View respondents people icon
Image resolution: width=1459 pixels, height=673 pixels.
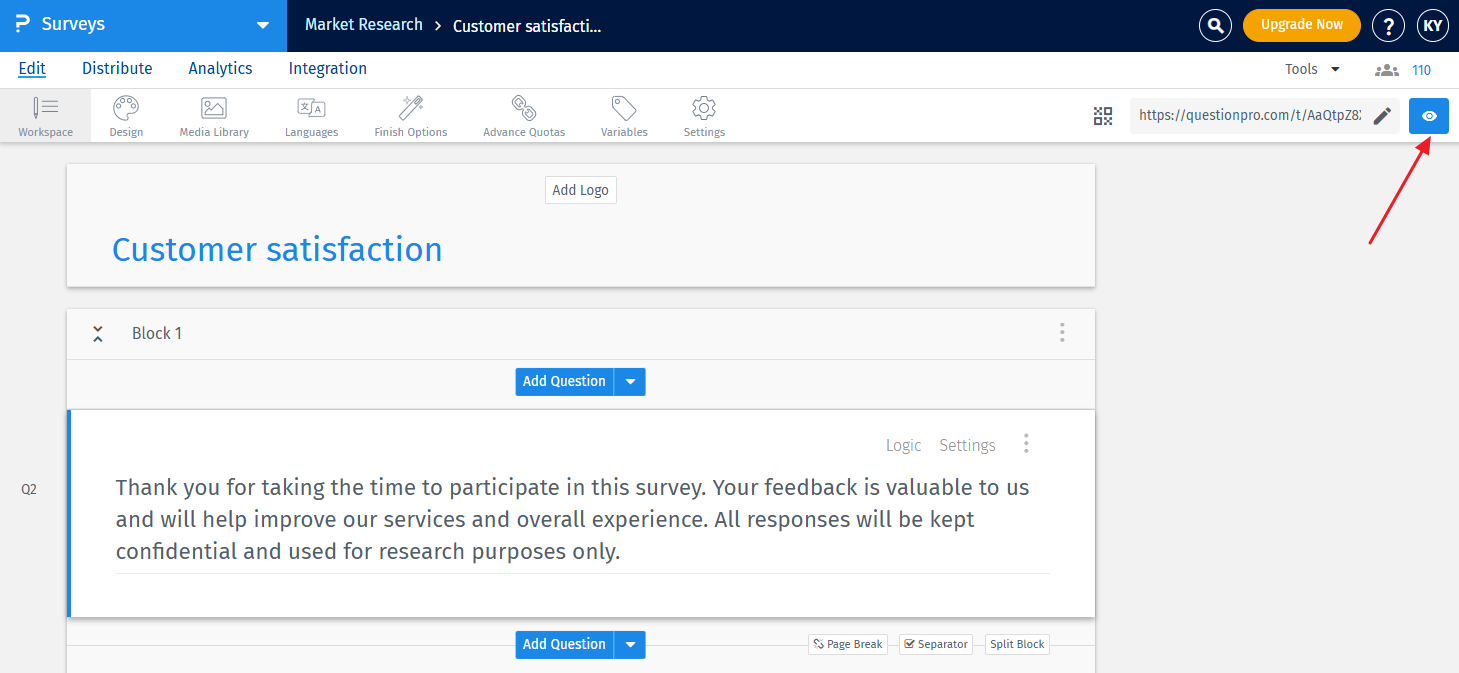(1386, 70)
